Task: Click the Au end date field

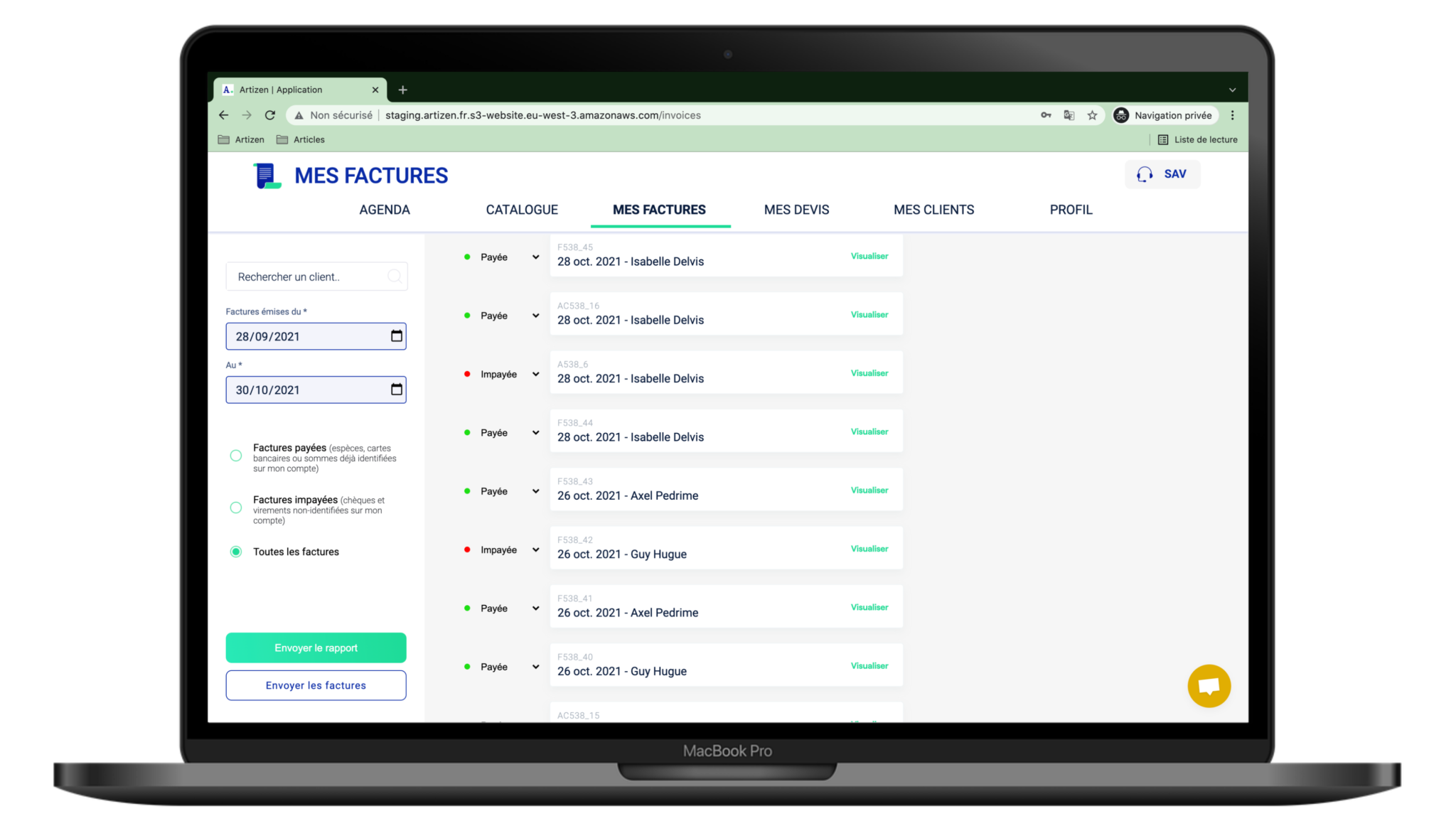Action: pos(316,390)
